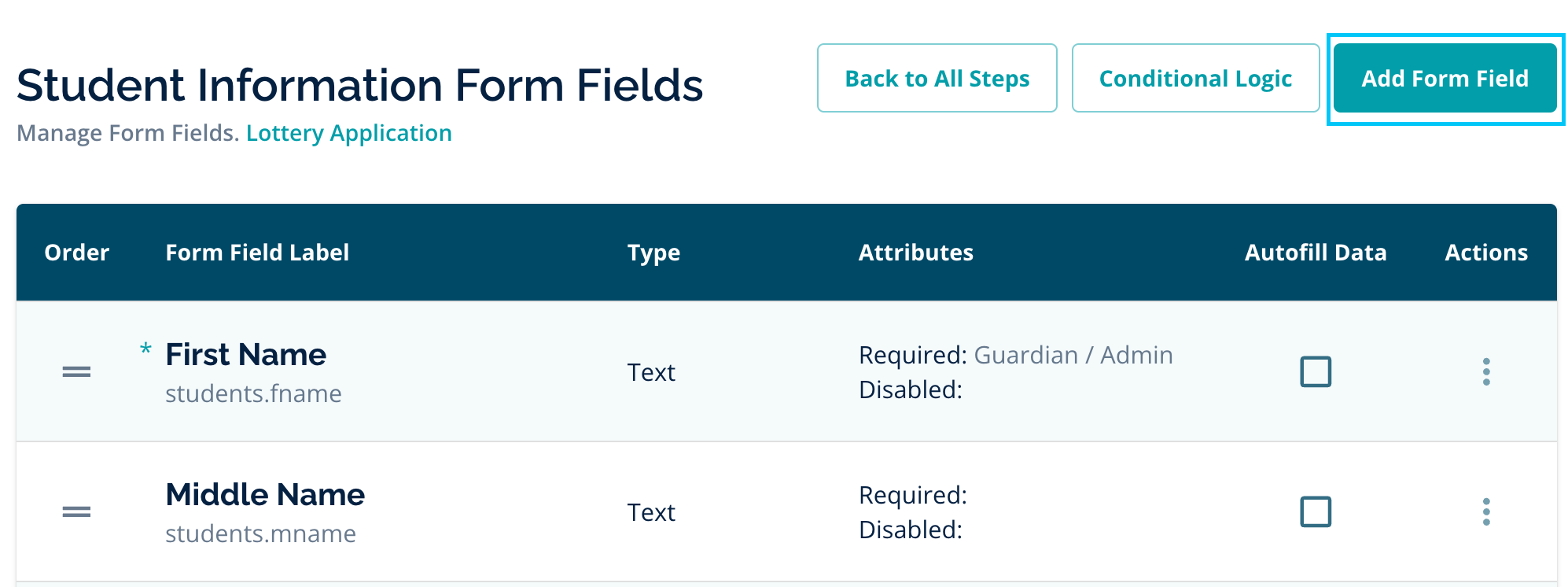1568x587 pixels.
Task: Click the students.fname field key text
Action: click(x=253, y=393)
